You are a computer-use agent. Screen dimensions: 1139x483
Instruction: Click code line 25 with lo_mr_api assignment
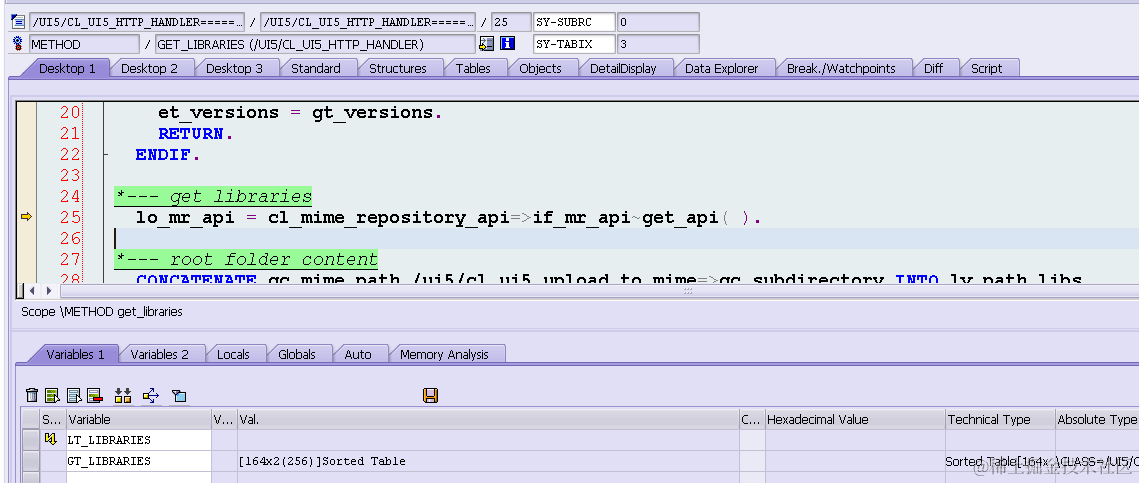click(448, 217)
